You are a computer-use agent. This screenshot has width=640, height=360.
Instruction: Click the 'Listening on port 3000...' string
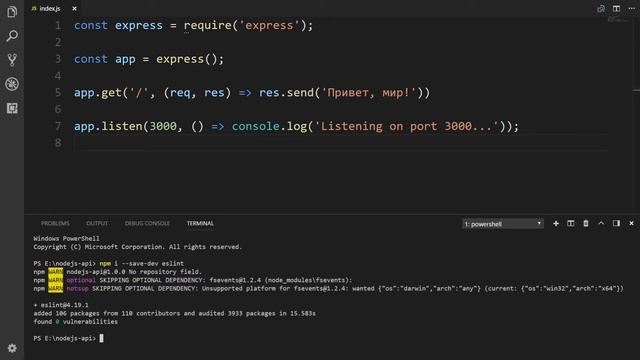tap(407, 126)
